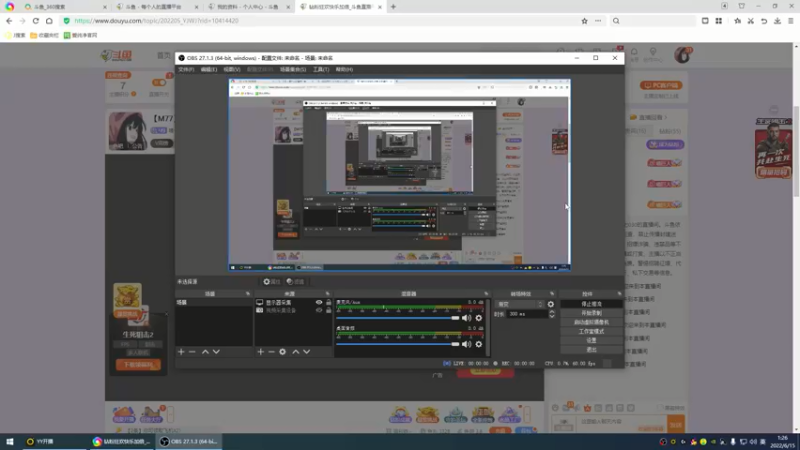This screenshot has width=800, height=450.
Task: Lock the display capture source
Action: 329,303
